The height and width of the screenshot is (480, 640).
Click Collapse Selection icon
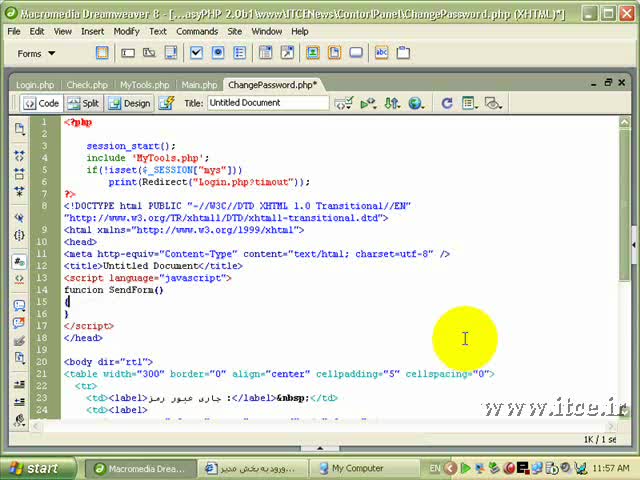click(19, 173)
